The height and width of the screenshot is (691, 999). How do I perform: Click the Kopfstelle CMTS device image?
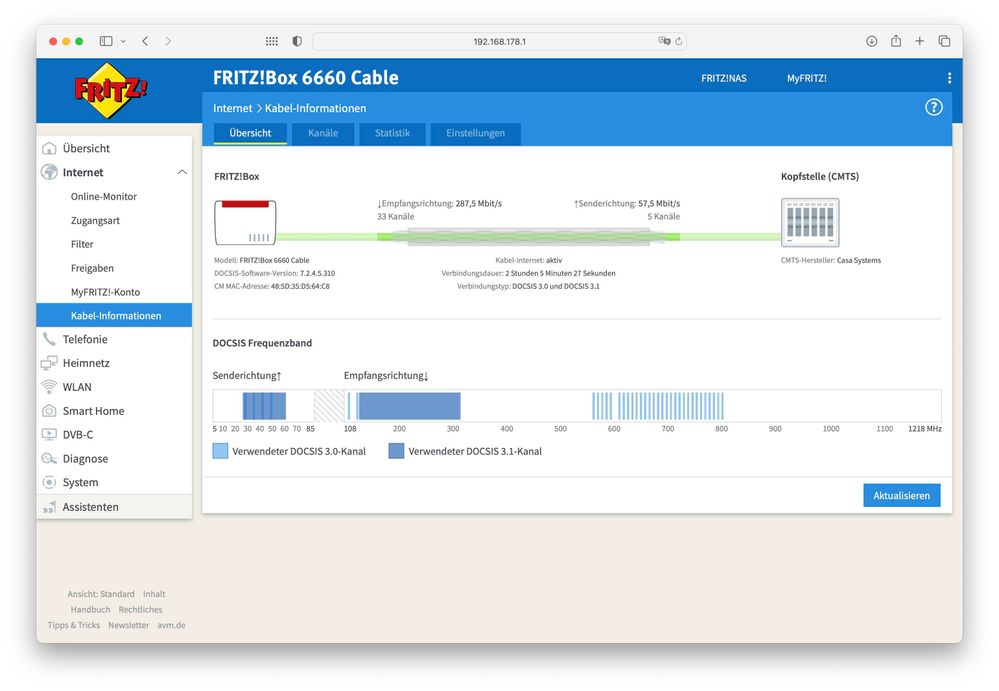[x=810, y=222]
